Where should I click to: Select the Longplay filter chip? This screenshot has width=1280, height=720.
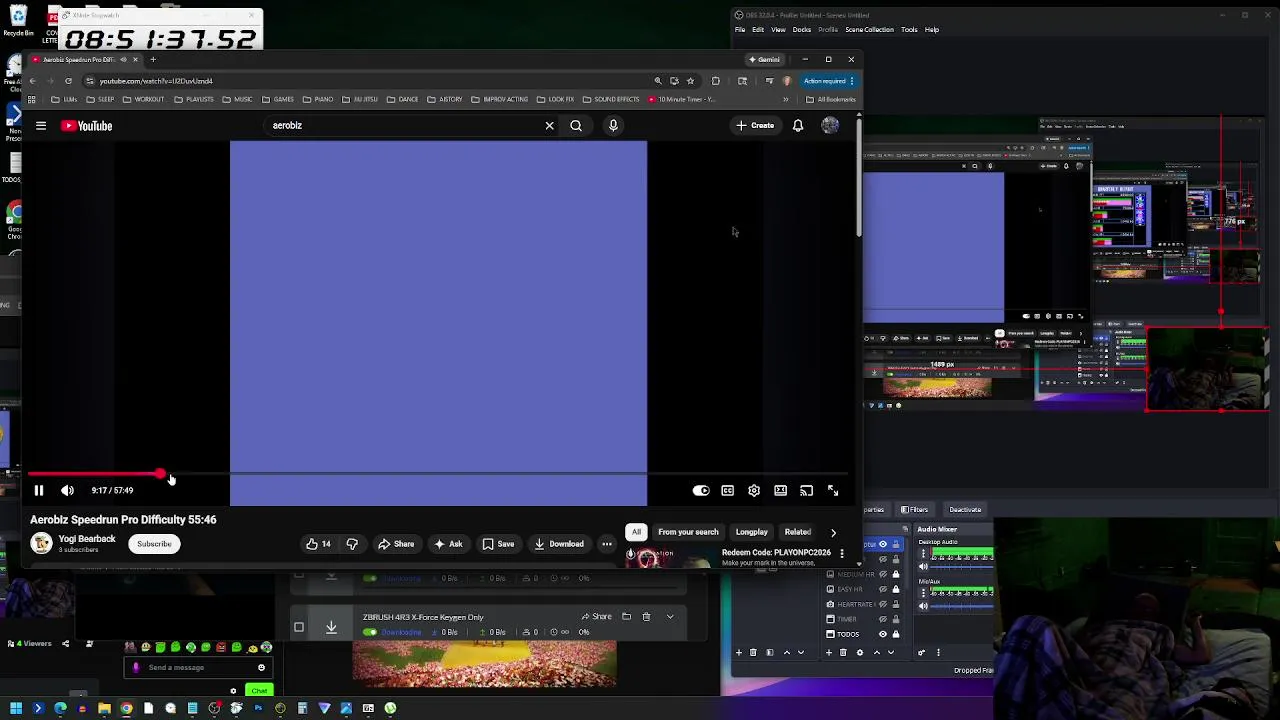click(752, 532)
